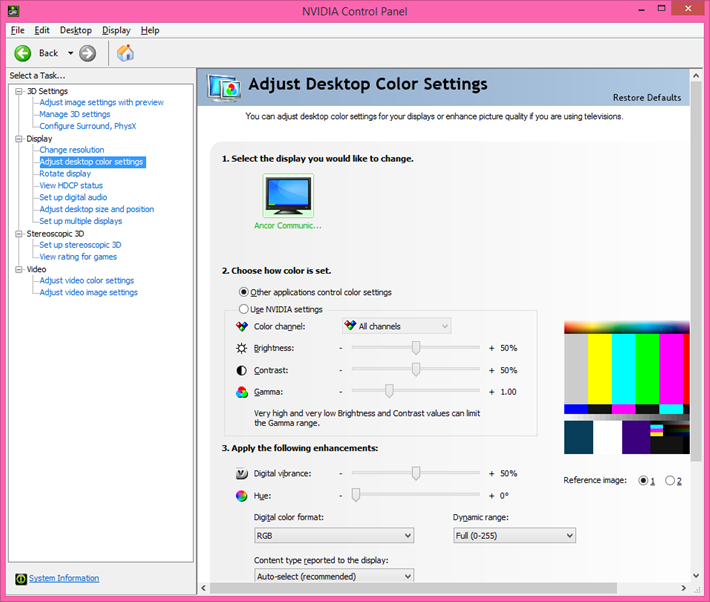This screenshot has height=602, width=710.
Task: Open Change resolution task
Action: (72, 150)
